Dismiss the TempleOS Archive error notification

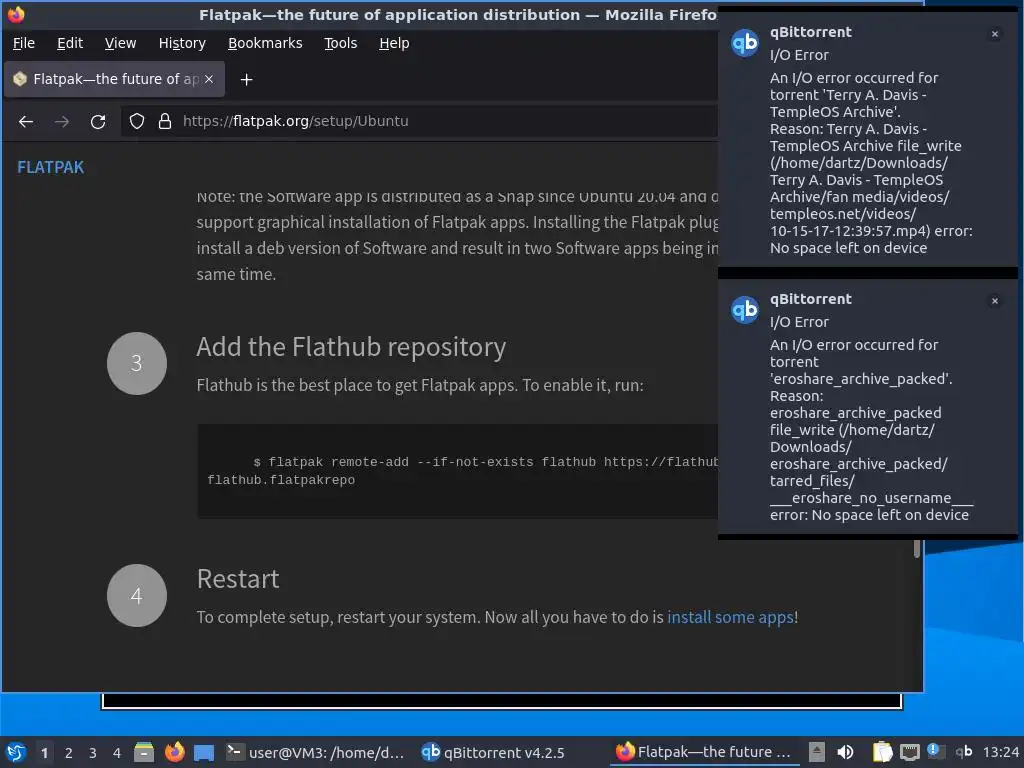[995, 34]
